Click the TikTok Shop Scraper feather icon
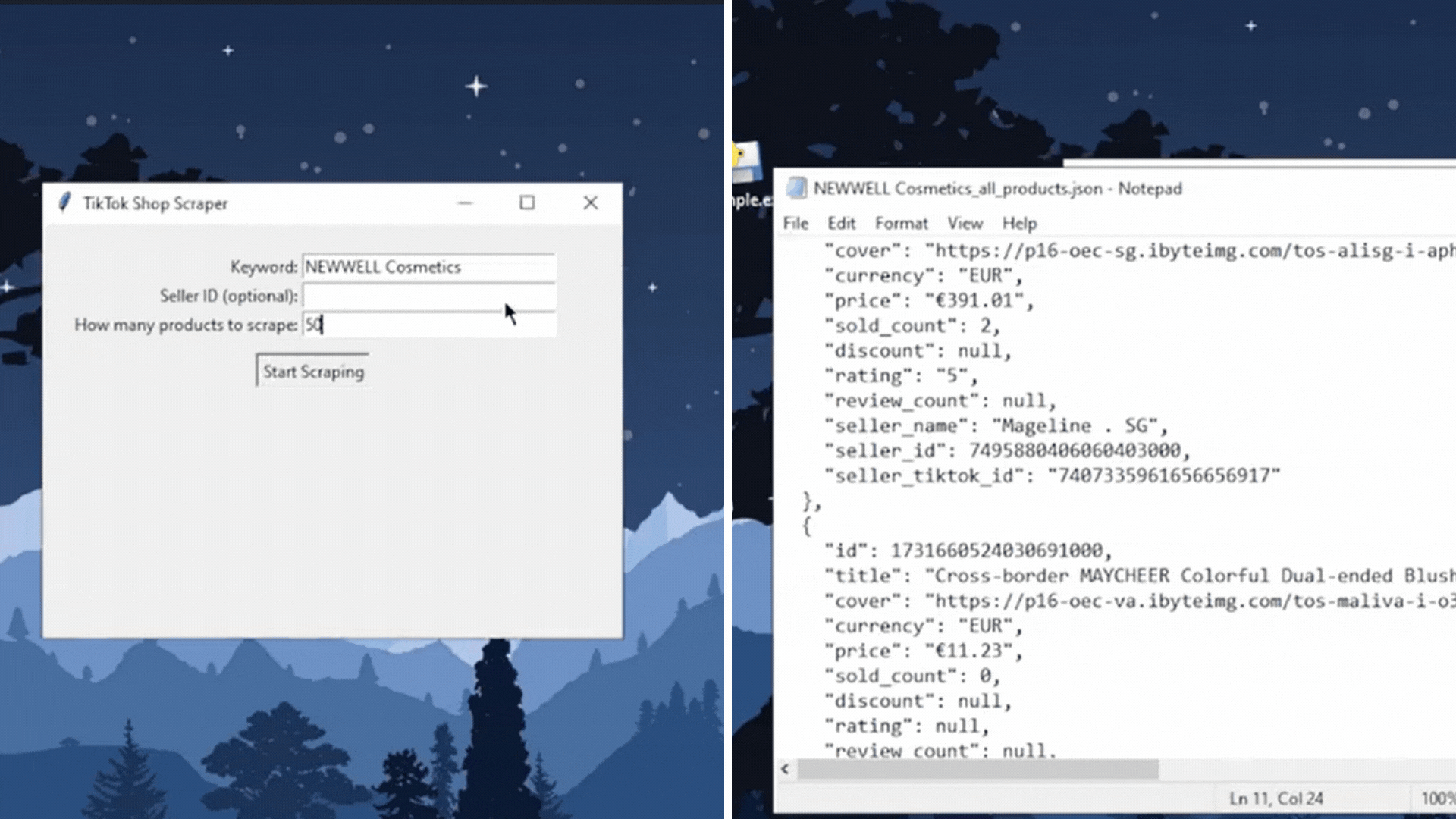This screenshot has width=1456, height=819. click(65, 202)
